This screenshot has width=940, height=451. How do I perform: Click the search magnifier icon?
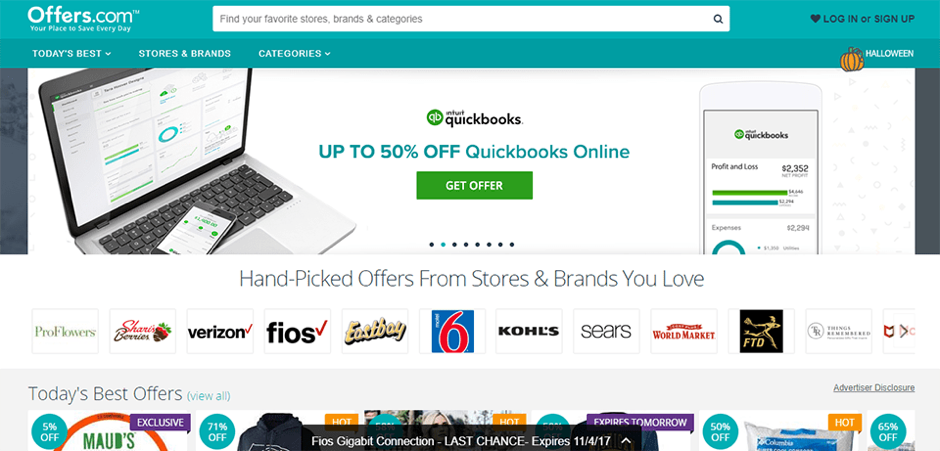[x=718, y=19]
